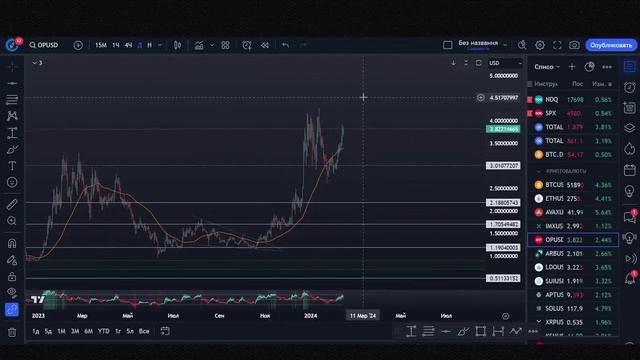Viewport: 640px width, 360px height.
Task: Toggle stay in drawing mode
Action: click(12, 260)
